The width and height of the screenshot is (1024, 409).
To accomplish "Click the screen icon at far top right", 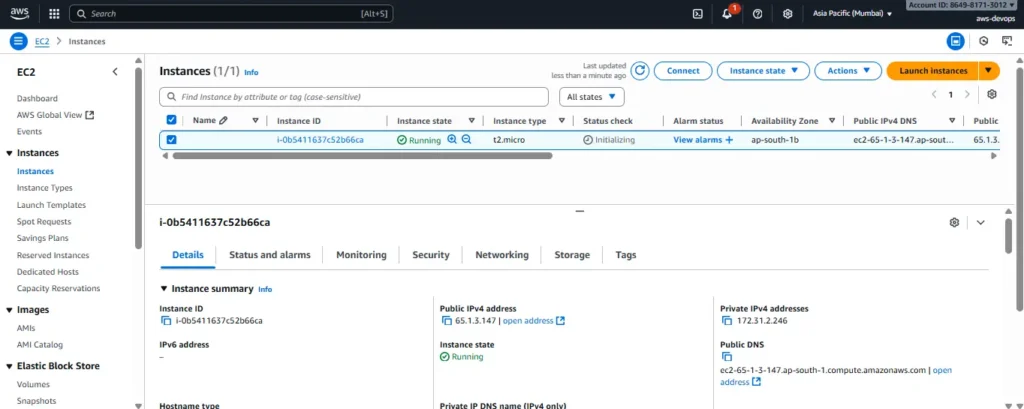I will pyautogui.click(x=1007, y=41).
